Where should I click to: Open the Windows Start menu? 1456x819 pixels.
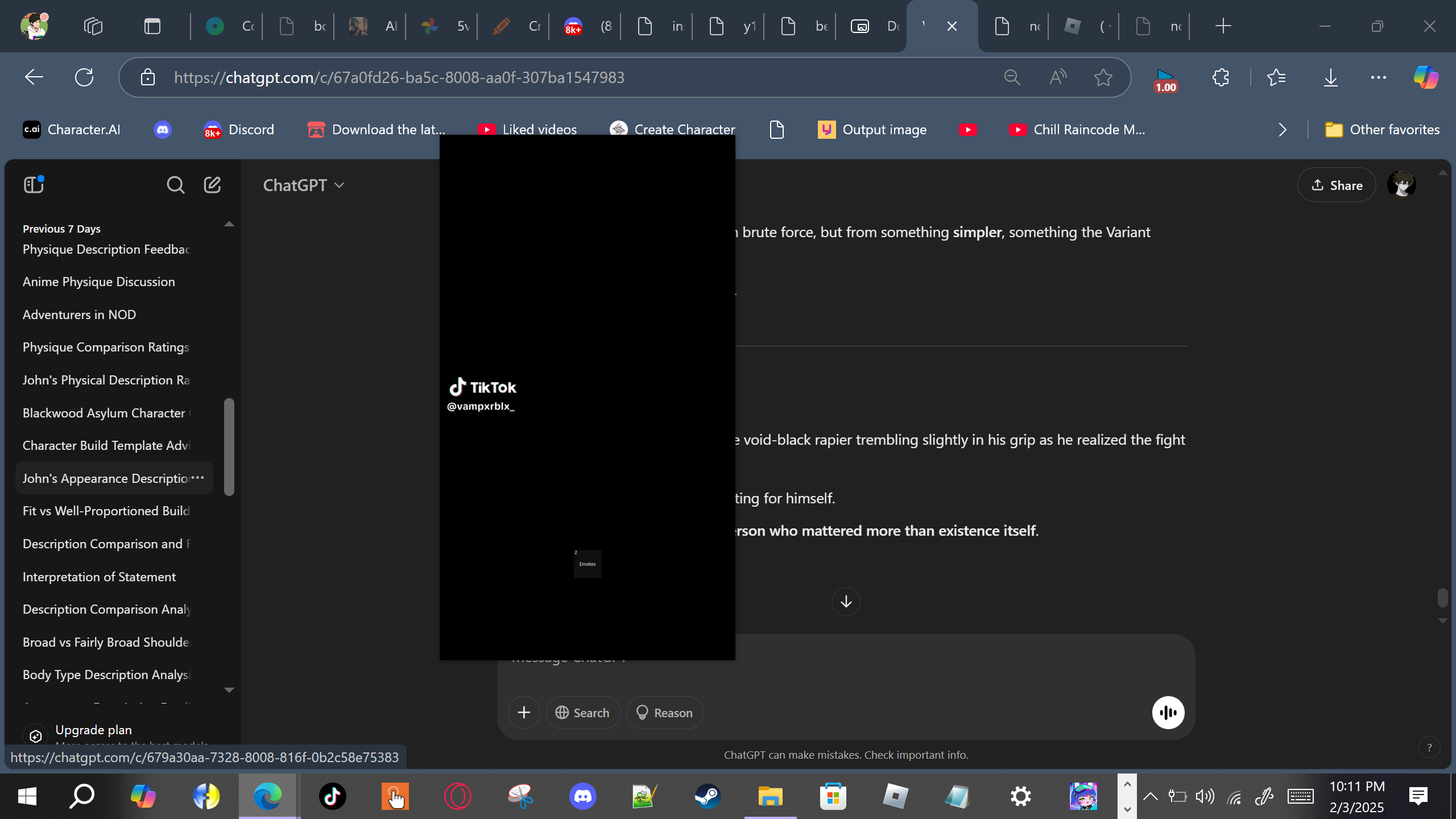(x=27, y=796)
